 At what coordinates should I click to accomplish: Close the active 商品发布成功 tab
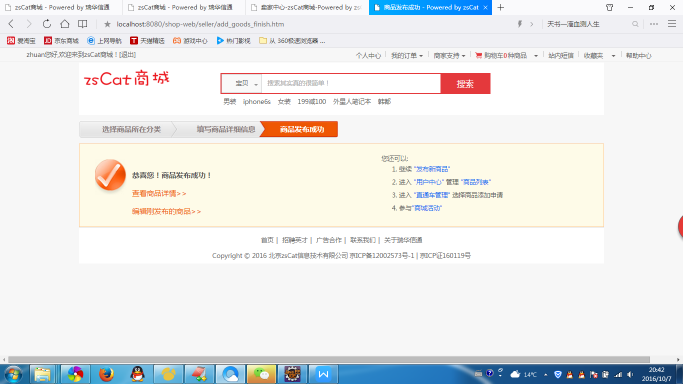point(485,7)
